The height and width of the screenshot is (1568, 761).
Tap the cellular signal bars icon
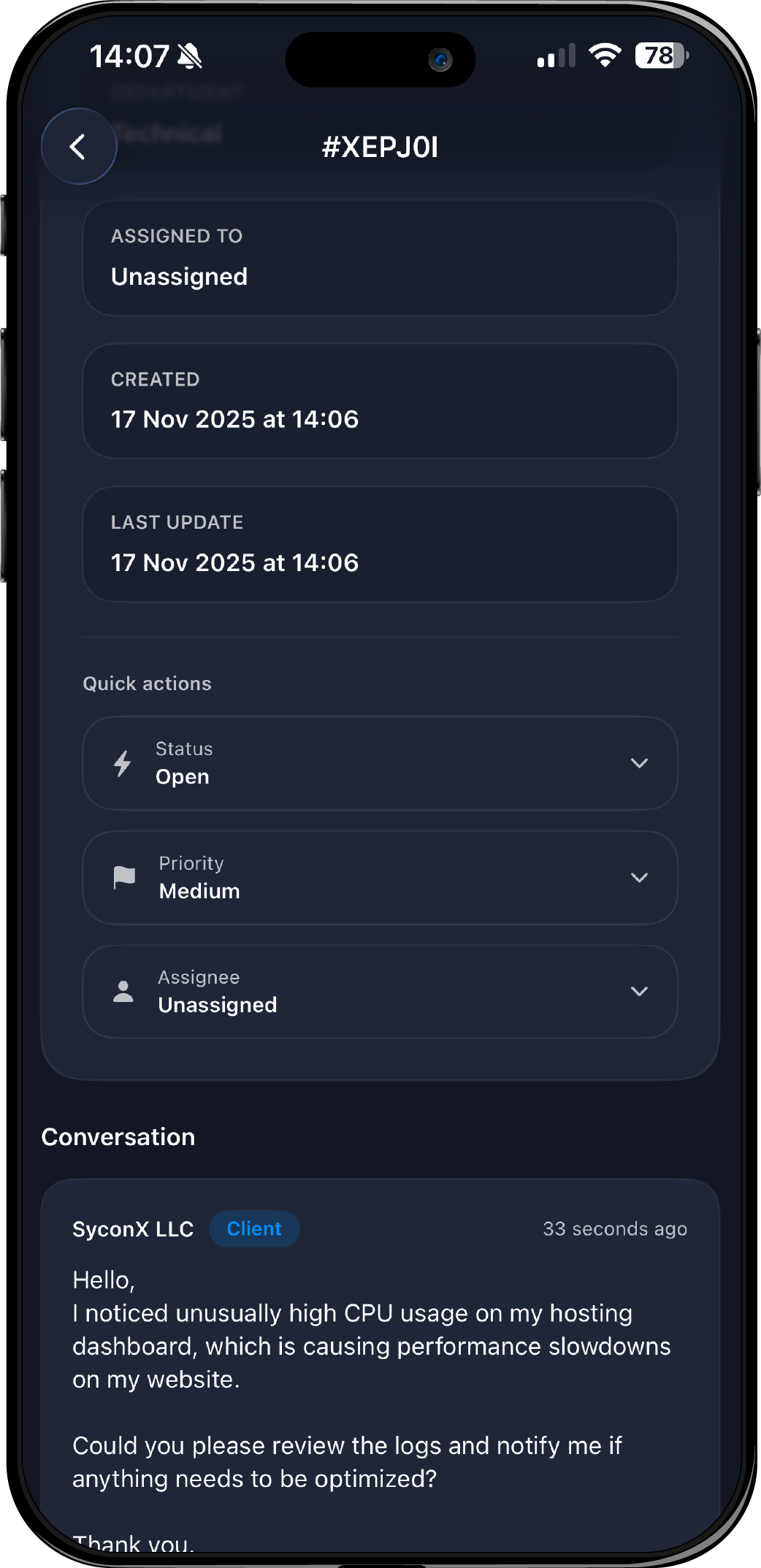coord(556,56)
